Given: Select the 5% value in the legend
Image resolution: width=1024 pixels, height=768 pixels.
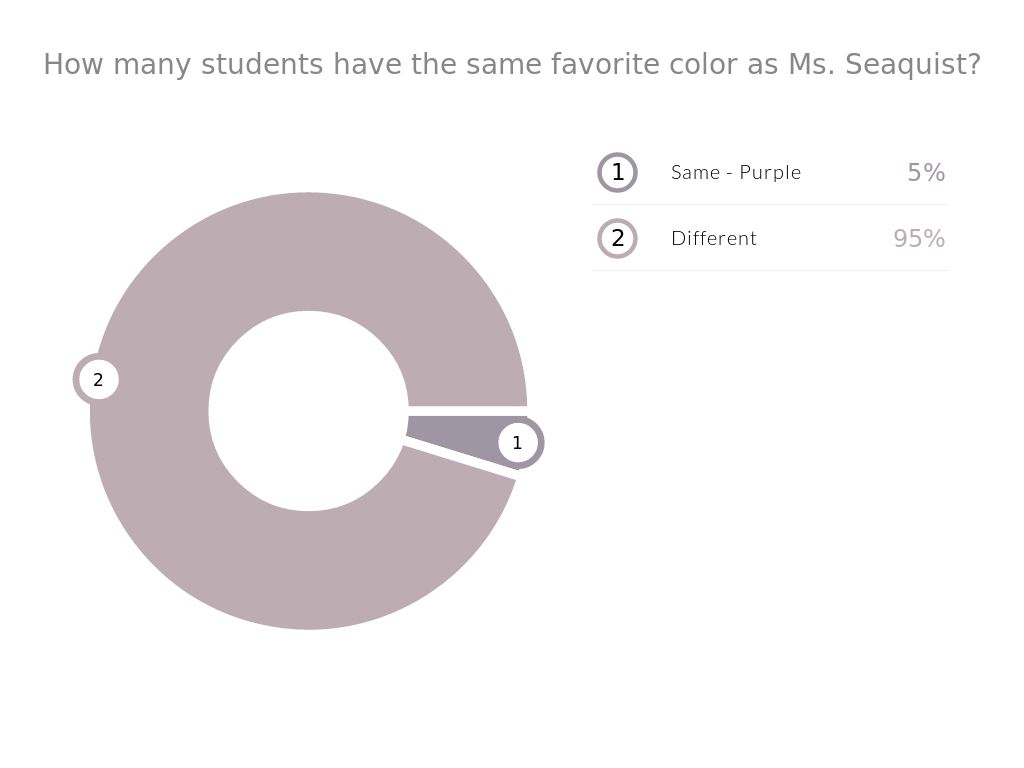Looking at the screenshot, I should tap(926, 172).
